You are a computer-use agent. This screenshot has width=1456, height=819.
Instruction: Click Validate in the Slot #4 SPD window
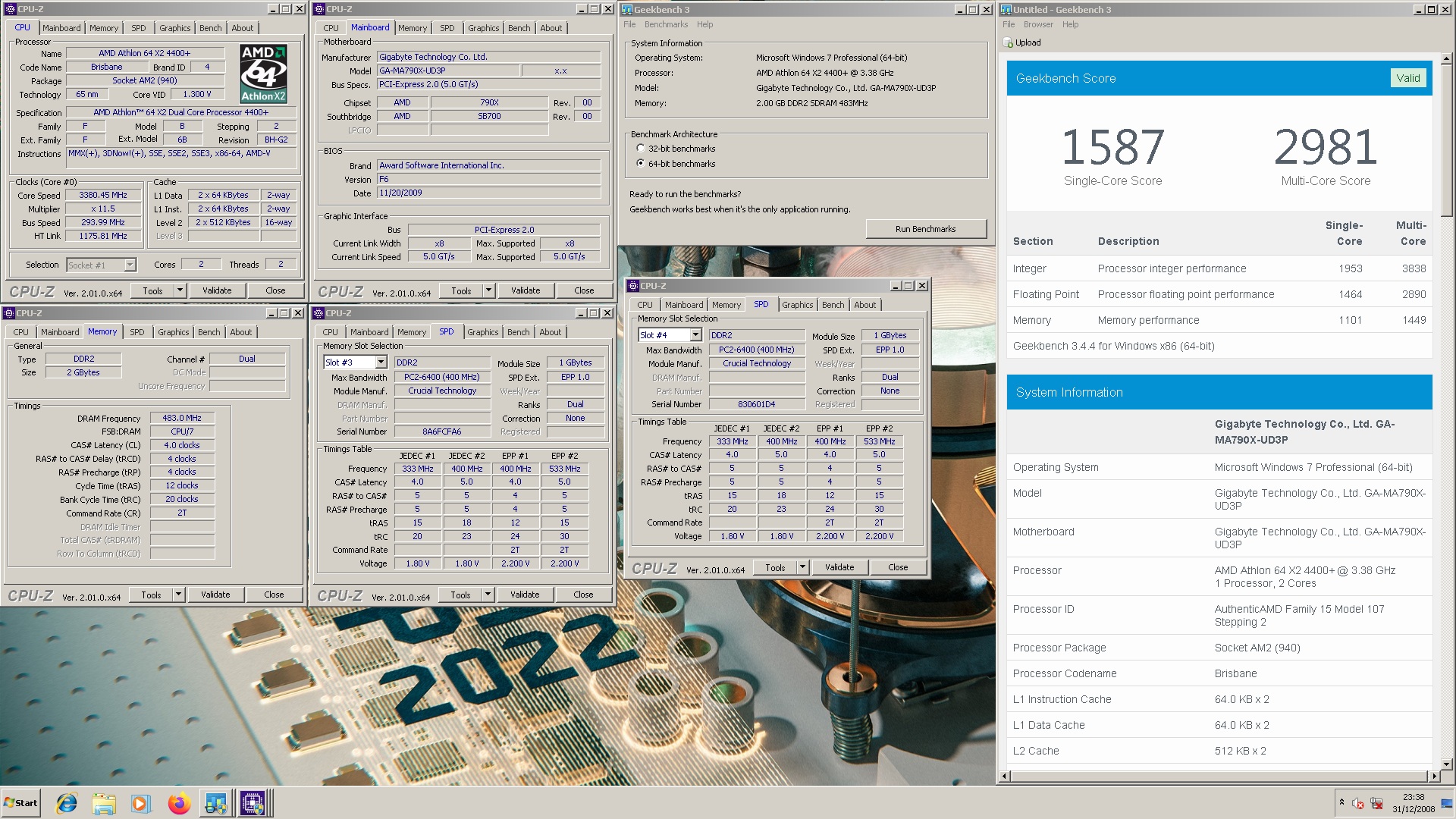(839, 567)
